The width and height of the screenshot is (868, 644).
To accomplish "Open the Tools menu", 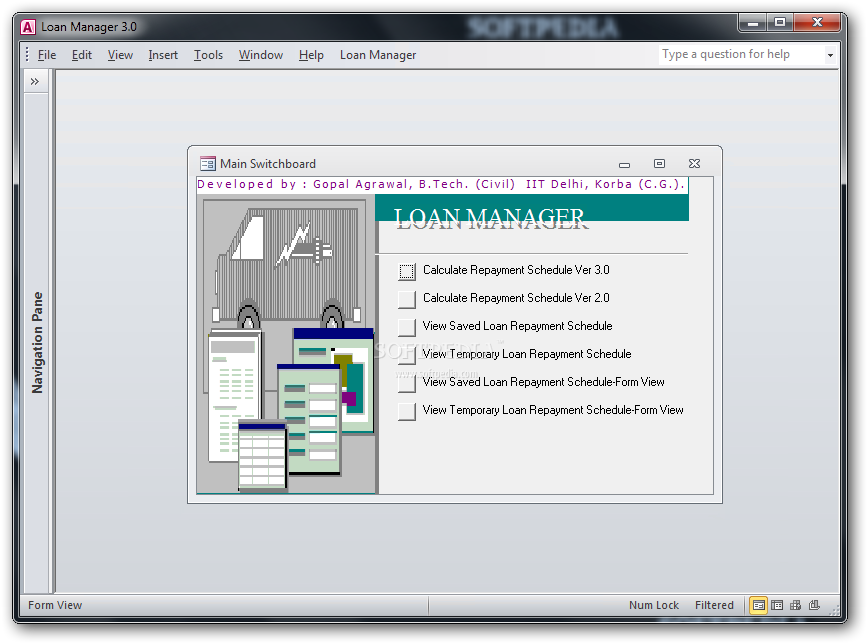I will (x=208, y=55).
